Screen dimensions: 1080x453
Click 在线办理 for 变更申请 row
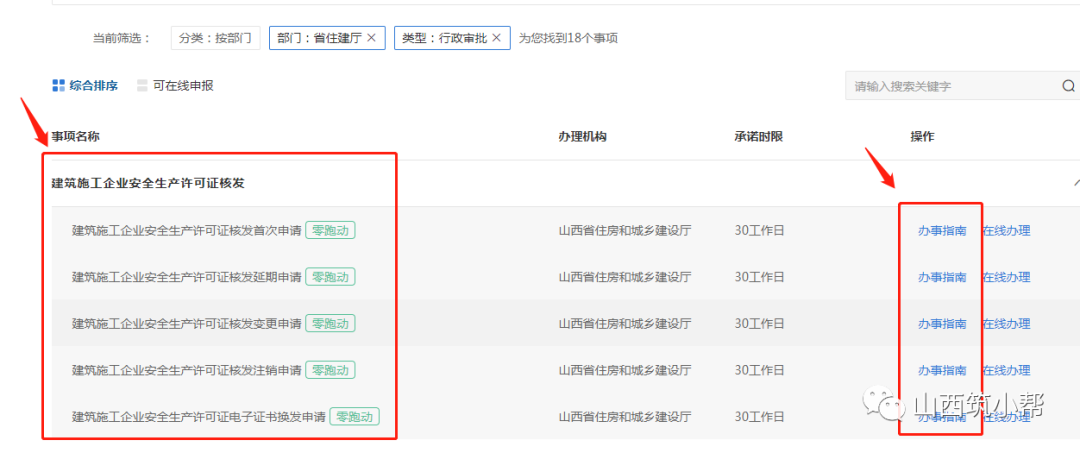pyautogui.click(x=1006, y=324)
